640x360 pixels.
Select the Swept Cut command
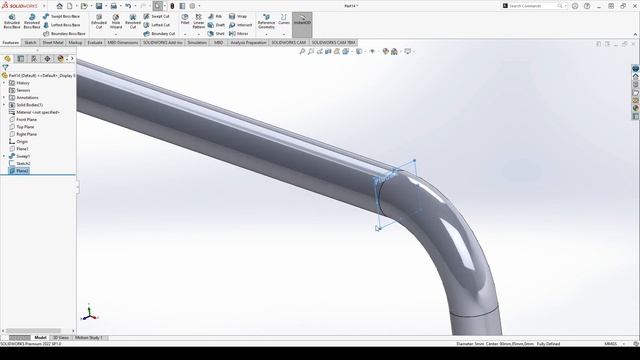click(x=156, y=16)
